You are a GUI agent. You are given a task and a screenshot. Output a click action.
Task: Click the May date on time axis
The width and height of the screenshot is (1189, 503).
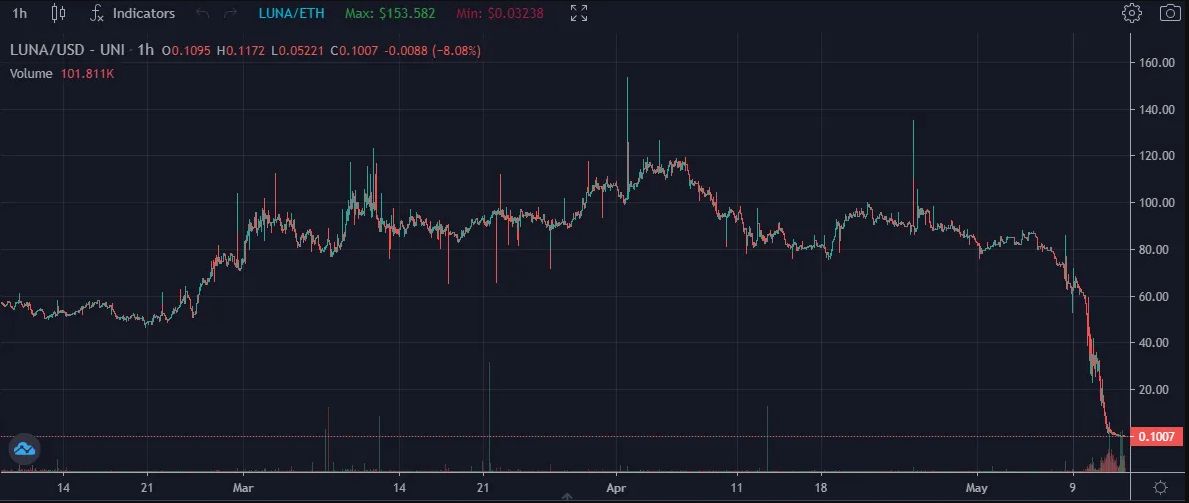click(x=977, y=486)
